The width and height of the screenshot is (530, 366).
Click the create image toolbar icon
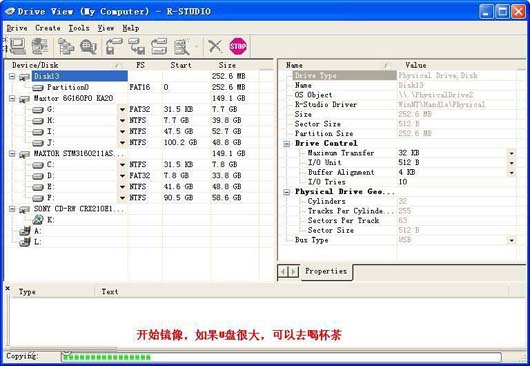pos(137,46)
